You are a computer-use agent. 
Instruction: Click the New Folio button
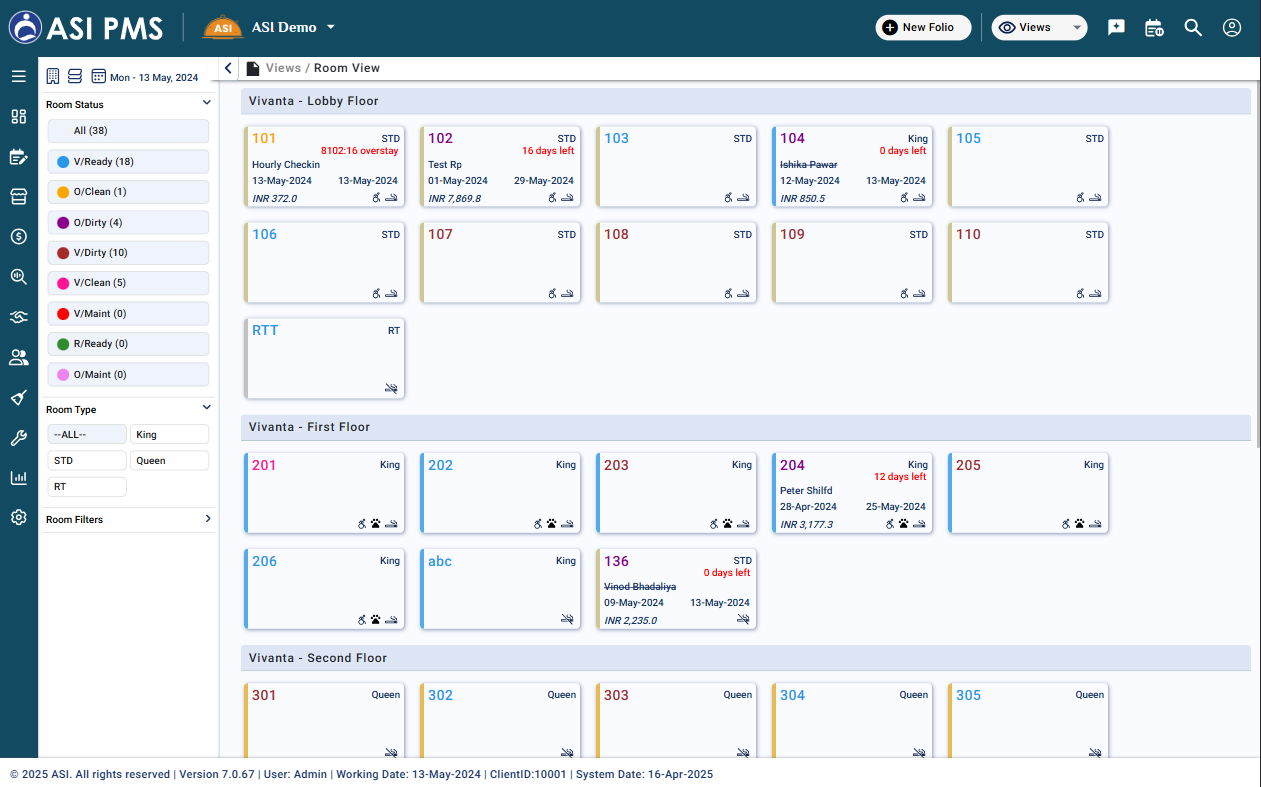923,28
